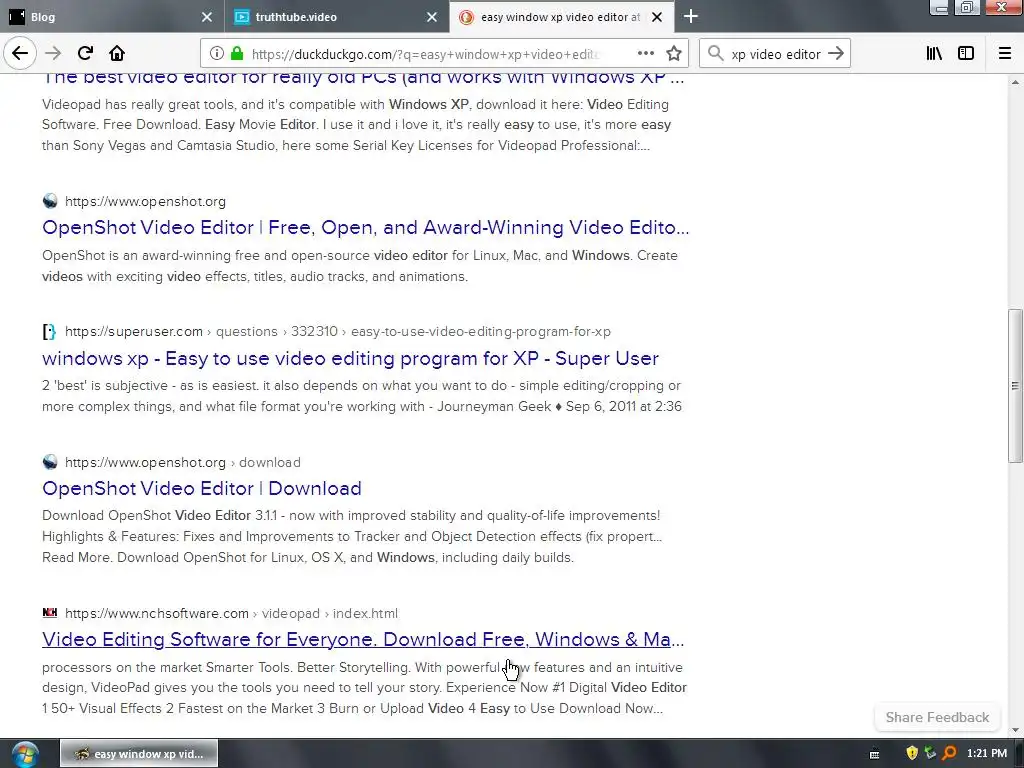Screen dimensions: 1024x768
Task: Click OpenShot favicon next to download URL
Action: click(50, 462)
